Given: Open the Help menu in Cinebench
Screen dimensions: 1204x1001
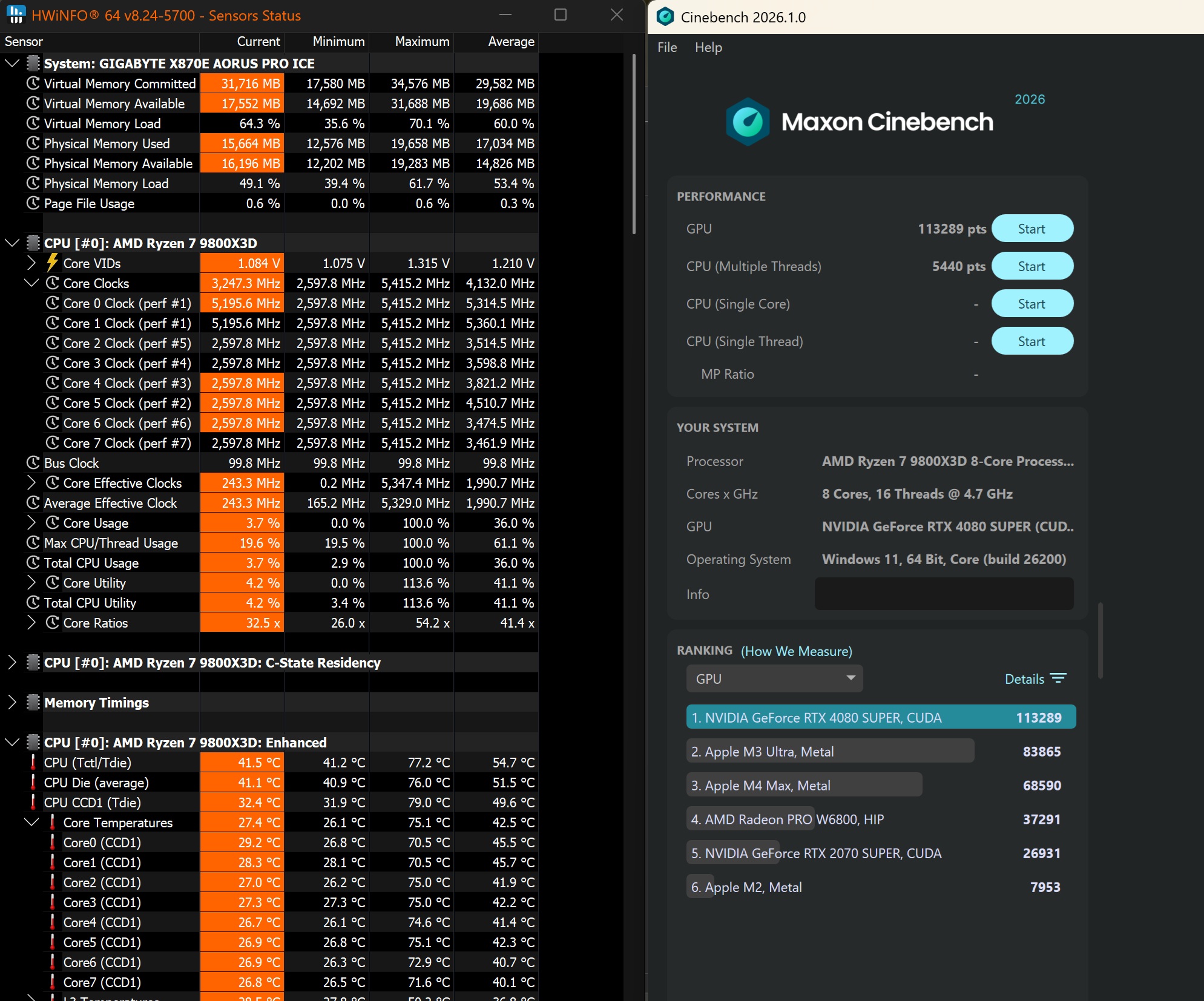Looking at the screenshot, I should pos(708,47).
